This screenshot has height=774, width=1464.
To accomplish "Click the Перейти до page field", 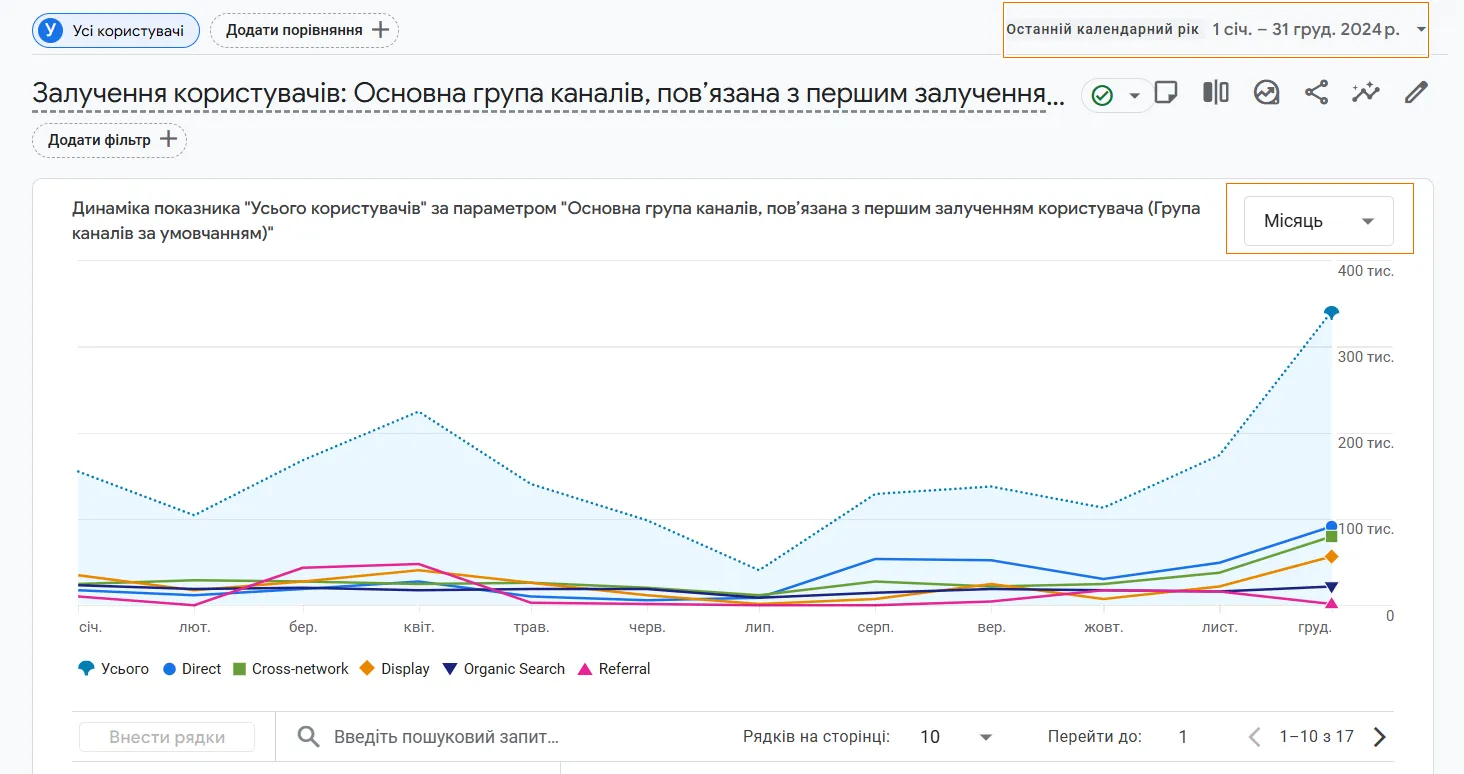I will click(1182, 736).
